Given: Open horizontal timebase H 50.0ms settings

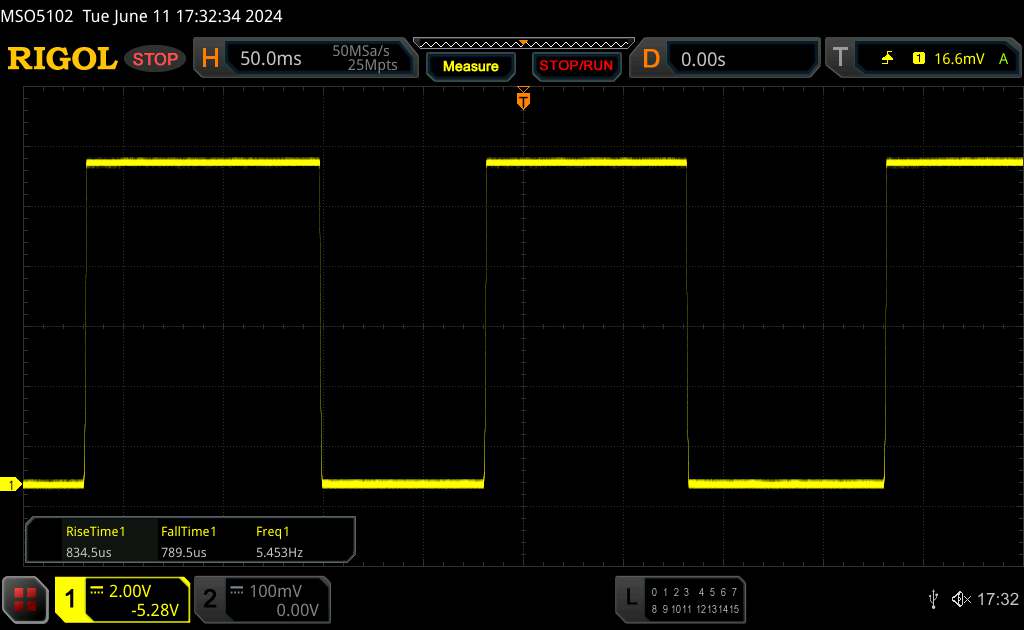Looking at the screenshot, I should [305, 58].
